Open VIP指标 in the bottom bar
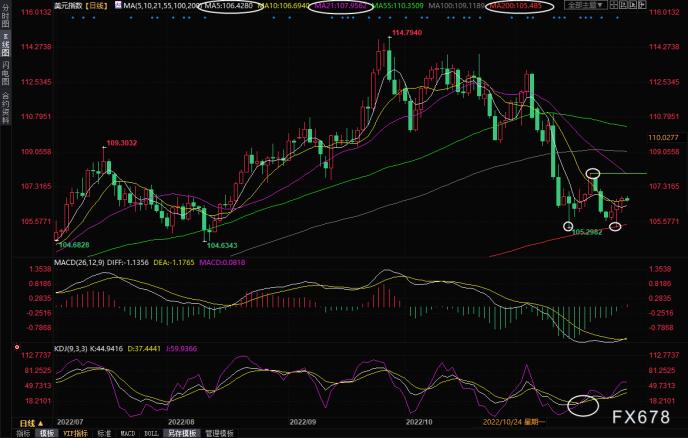 (x=75, y=433)
